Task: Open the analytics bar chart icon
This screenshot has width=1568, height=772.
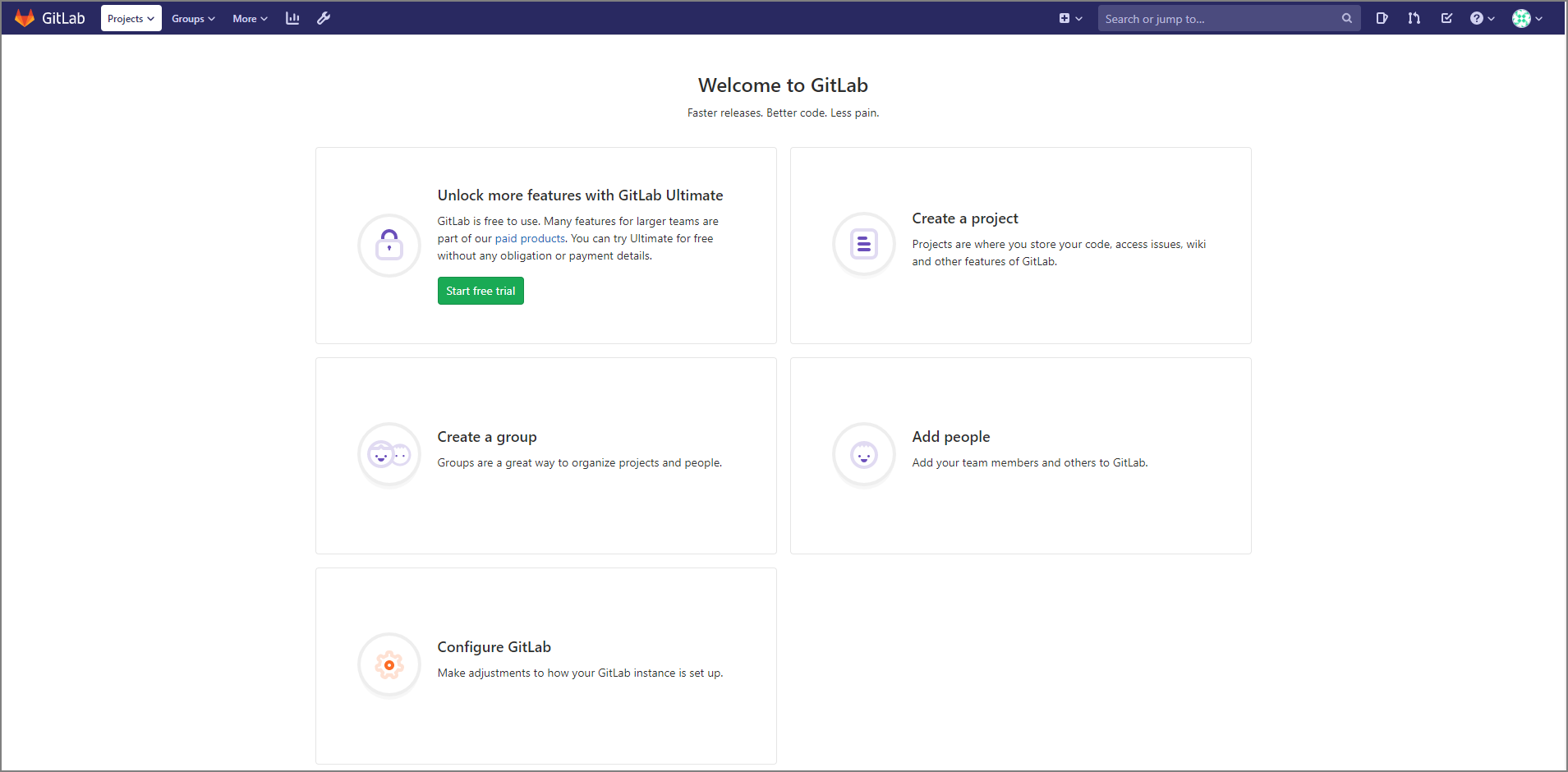Action: tap(292, 18)
